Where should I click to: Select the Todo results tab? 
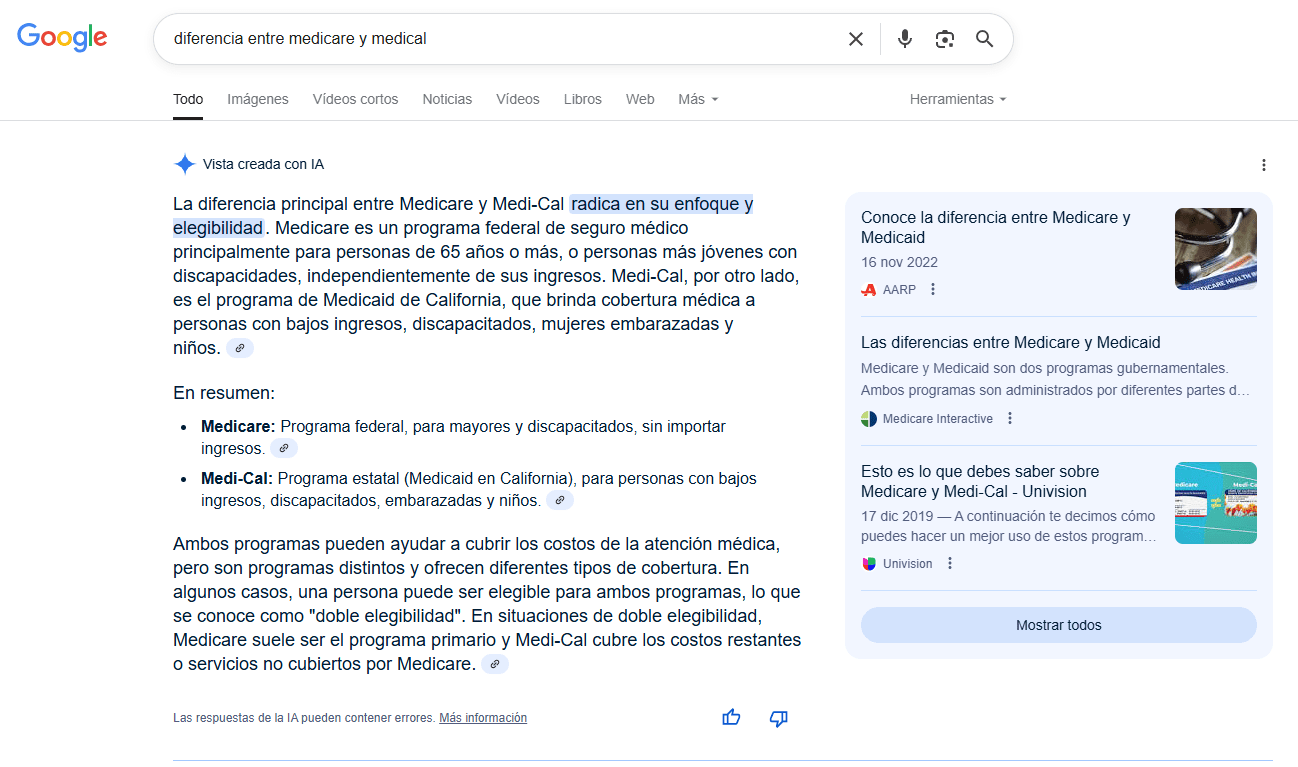pyautogui.click(x=188, y=99)
